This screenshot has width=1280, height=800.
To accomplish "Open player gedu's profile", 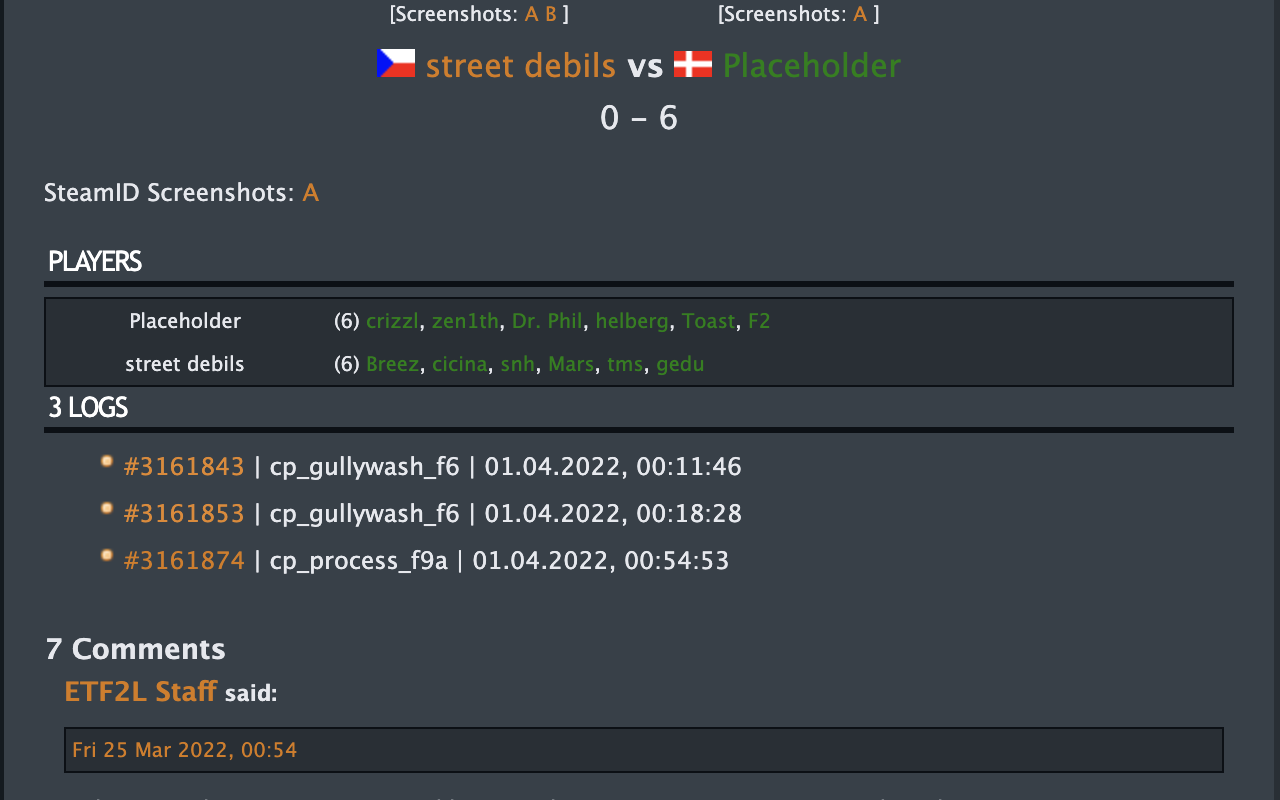I will point(680,364).
